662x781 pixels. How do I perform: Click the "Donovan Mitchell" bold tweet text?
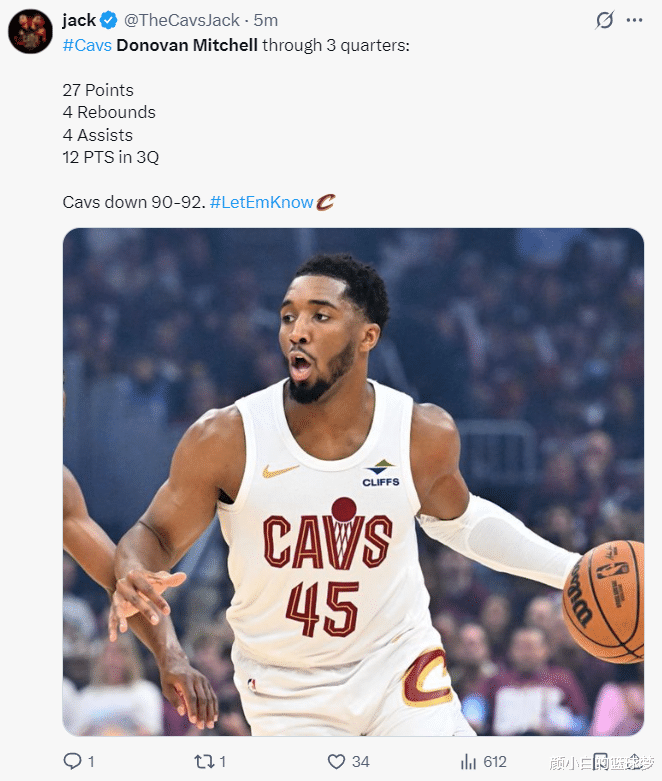tap(187, 45)
